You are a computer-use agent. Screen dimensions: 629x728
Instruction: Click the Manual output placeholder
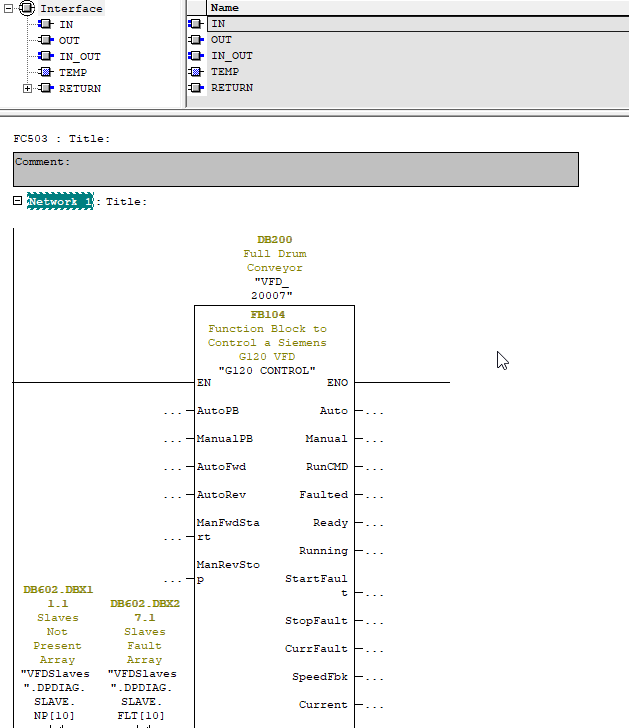pos(374,439)
